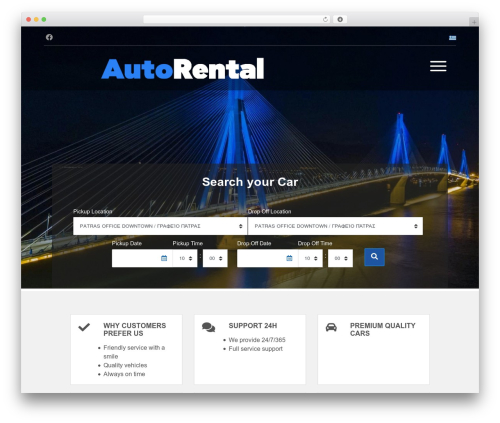Click the SUPPORT 24H heading
500x423 pixels.
253,326
